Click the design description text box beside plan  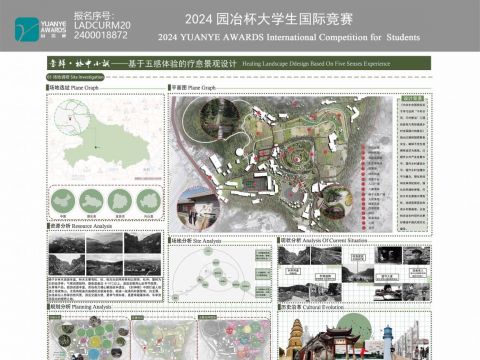click(413, 164)
